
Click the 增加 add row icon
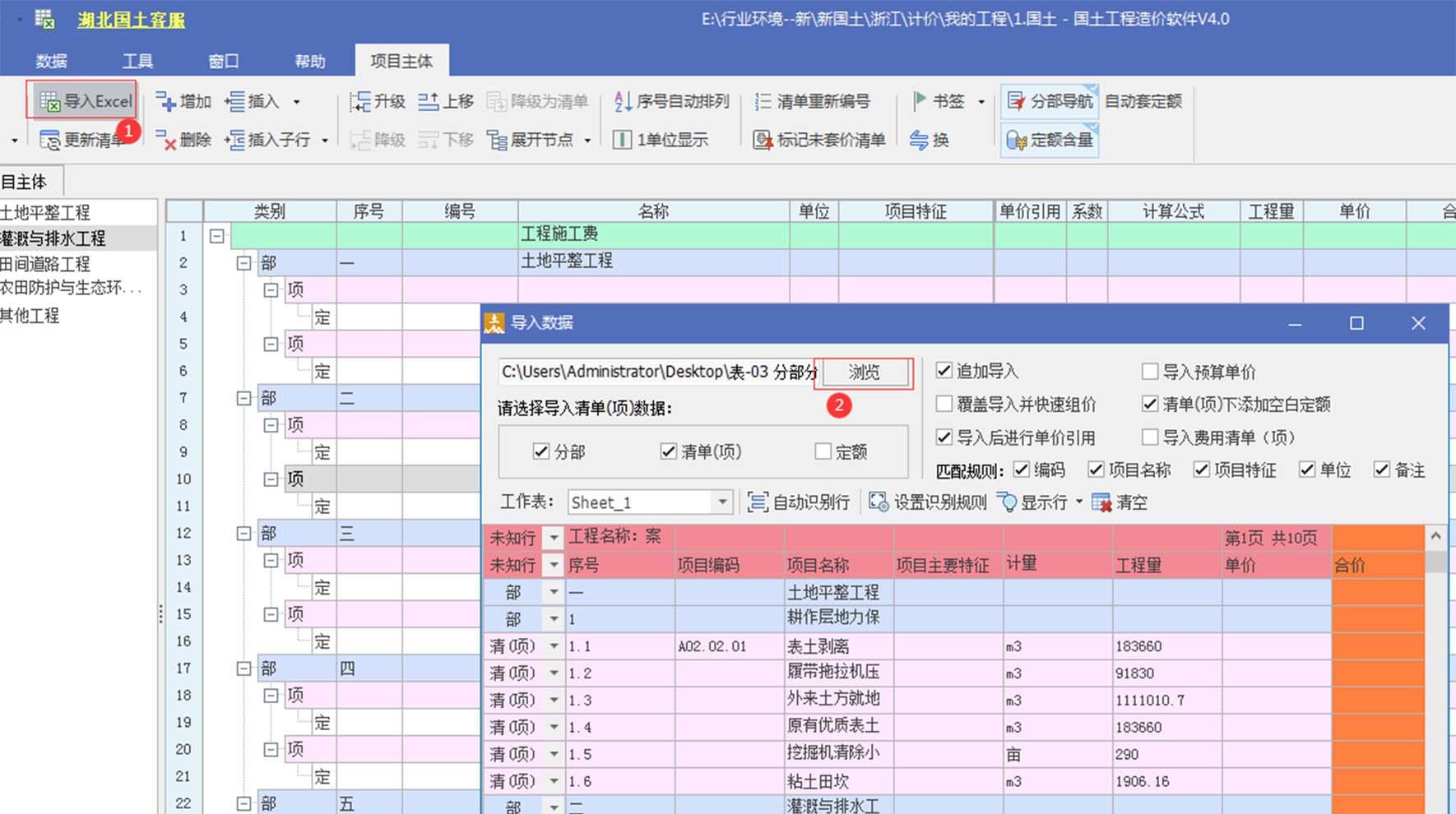pos(166,101)
